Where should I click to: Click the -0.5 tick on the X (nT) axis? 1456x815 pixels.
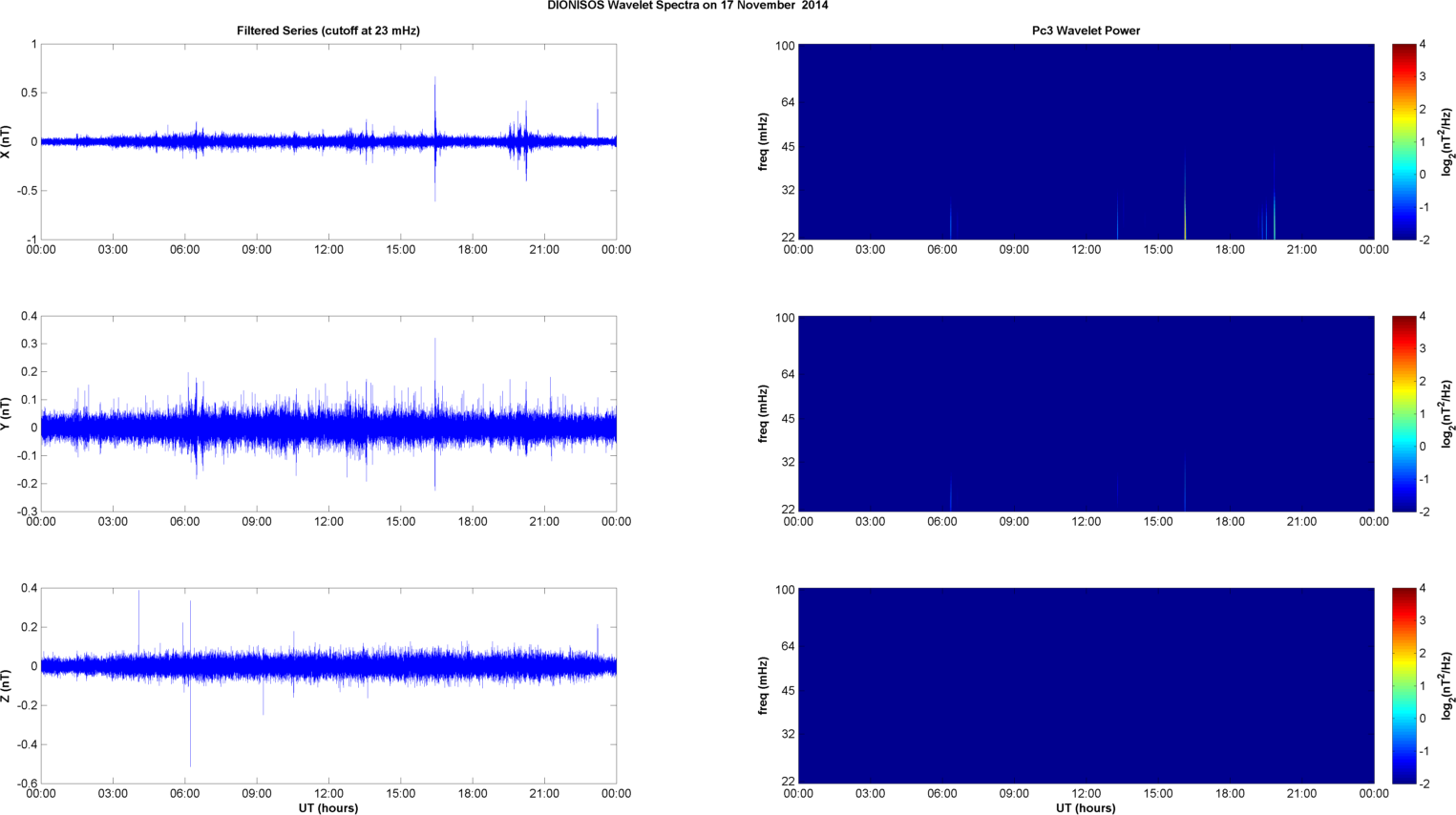[x=27, y=191]
